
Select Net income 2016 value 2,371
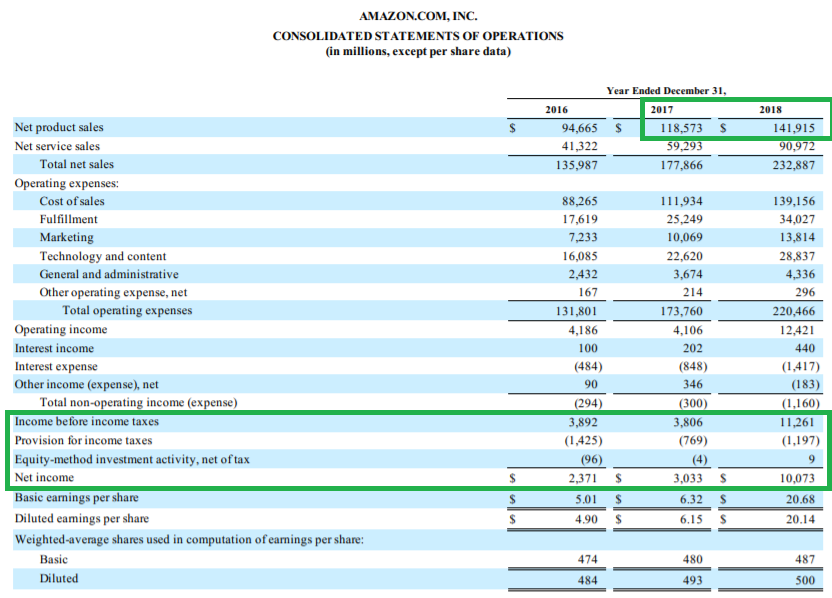583,478
